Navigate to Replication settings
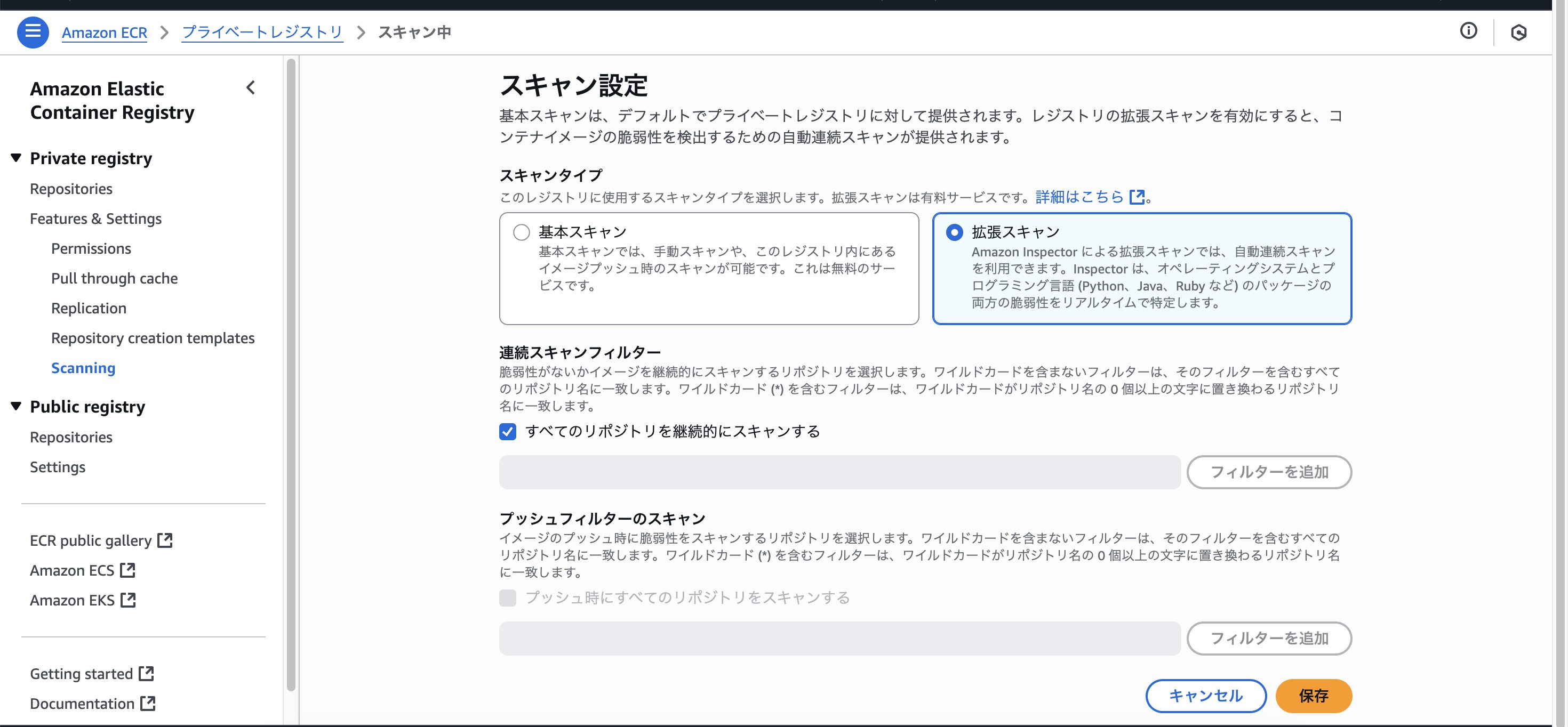The height and width of the screenshot is (727, 1568). click(89, 309)
